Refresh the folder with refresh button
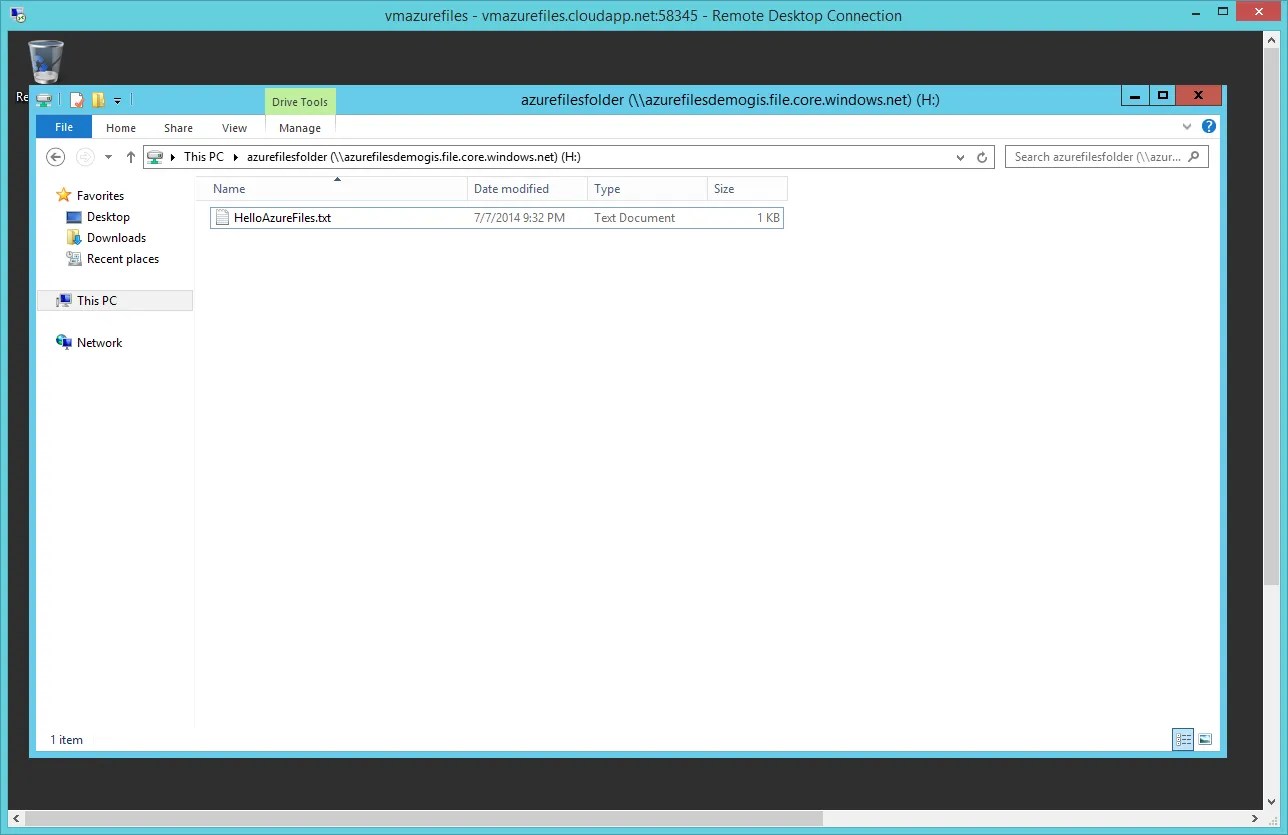1288x835 pixels. (x=982, y=157)
